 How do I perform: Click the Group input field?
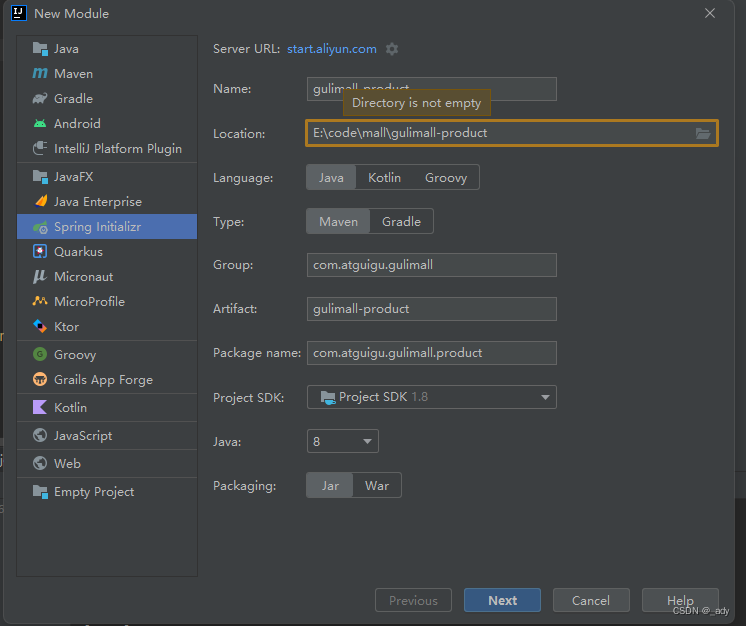click(432, 265)
